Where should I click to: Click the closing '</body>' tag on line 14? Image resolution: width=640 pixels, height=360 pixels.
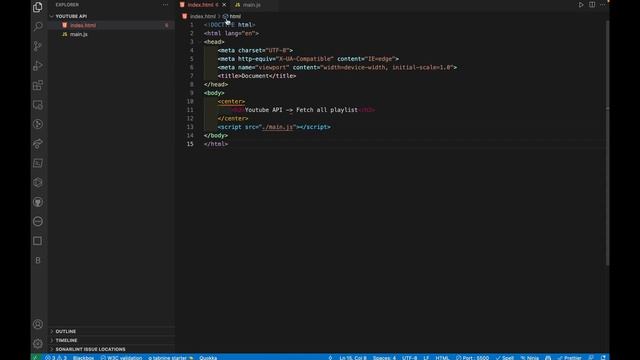216,136
